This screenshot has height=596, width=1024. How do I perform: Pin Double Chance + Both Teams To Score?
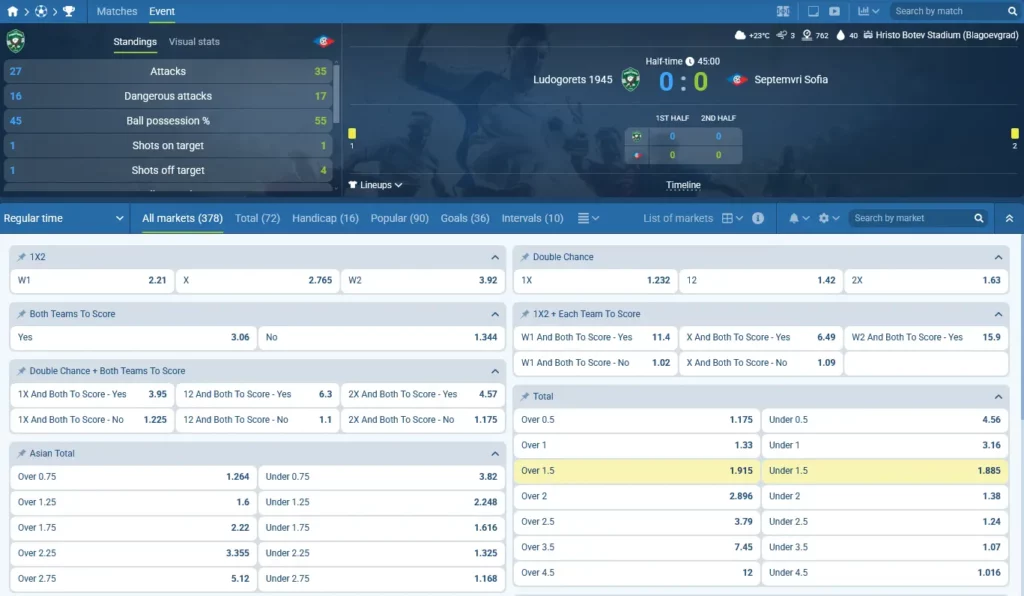tap(22, 371)
